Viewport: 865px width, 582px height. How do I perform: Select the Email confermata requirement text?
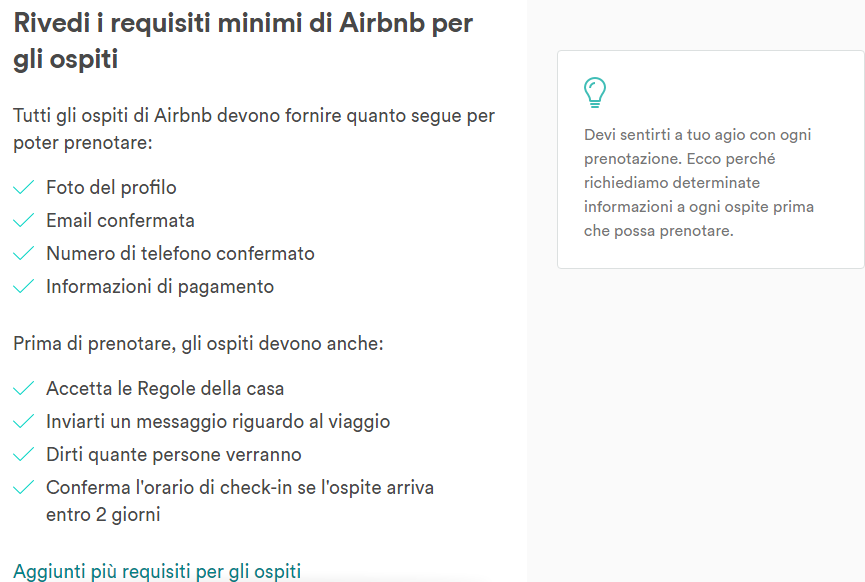point(120,221)
